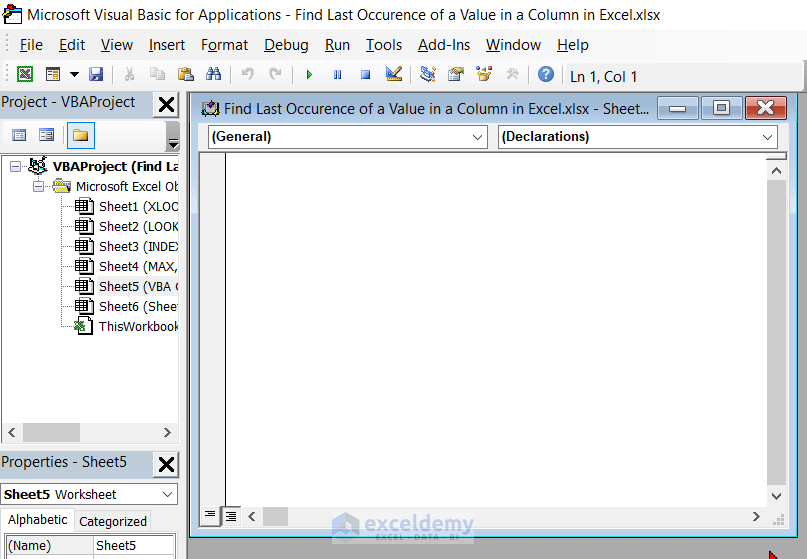Click the Project pane toolbar overflow arrow
Image resolution: width=807 pixels, height=559 pixels.
[x=173, y=143]
